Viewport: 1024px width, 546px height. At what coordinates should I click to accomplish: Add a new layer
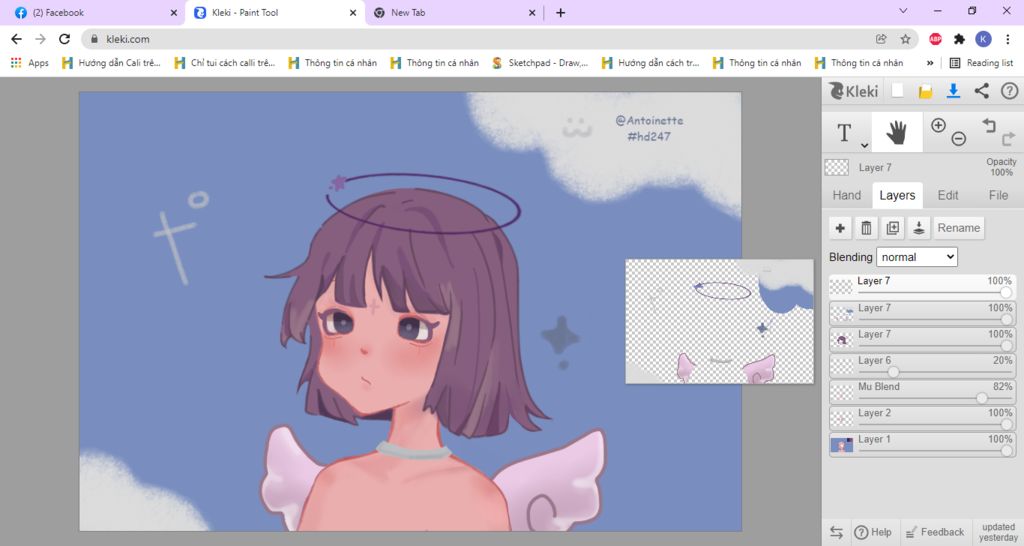840,228
